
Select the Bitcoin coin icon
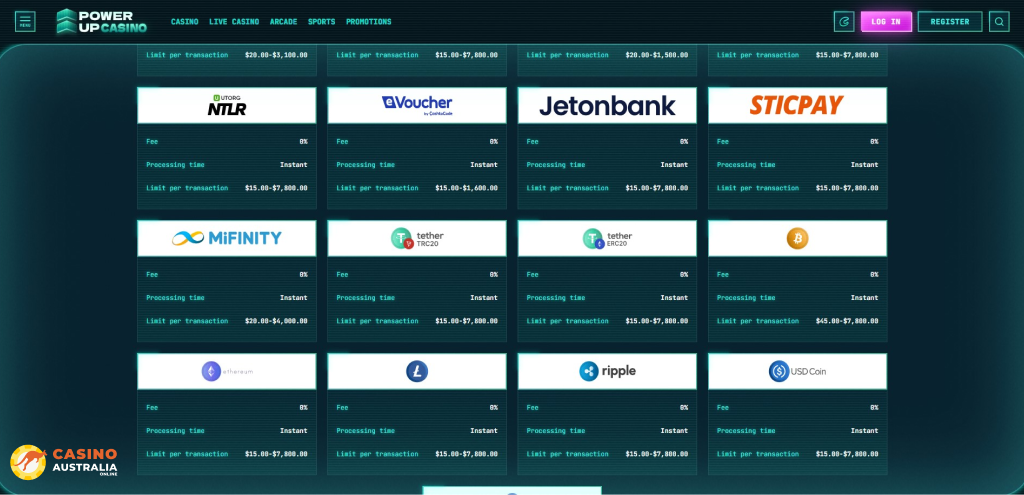coord(797,238)
